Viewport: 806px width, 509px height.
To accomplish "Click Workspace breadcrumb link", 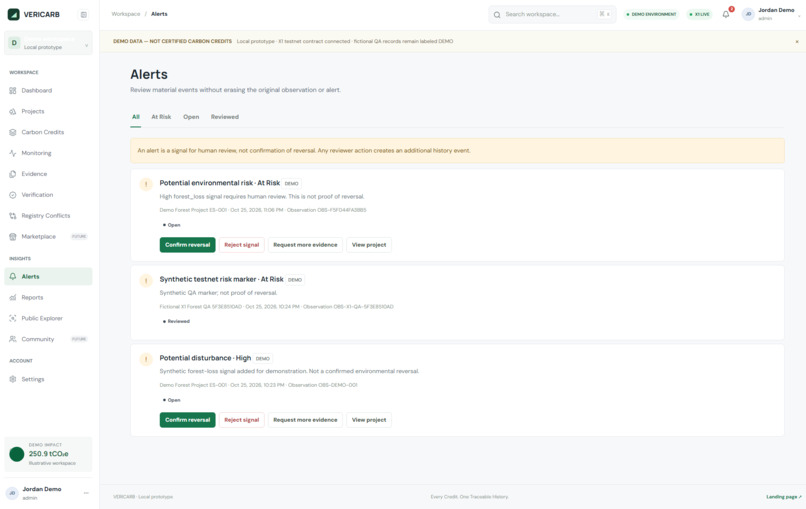I will click(126, 14).
